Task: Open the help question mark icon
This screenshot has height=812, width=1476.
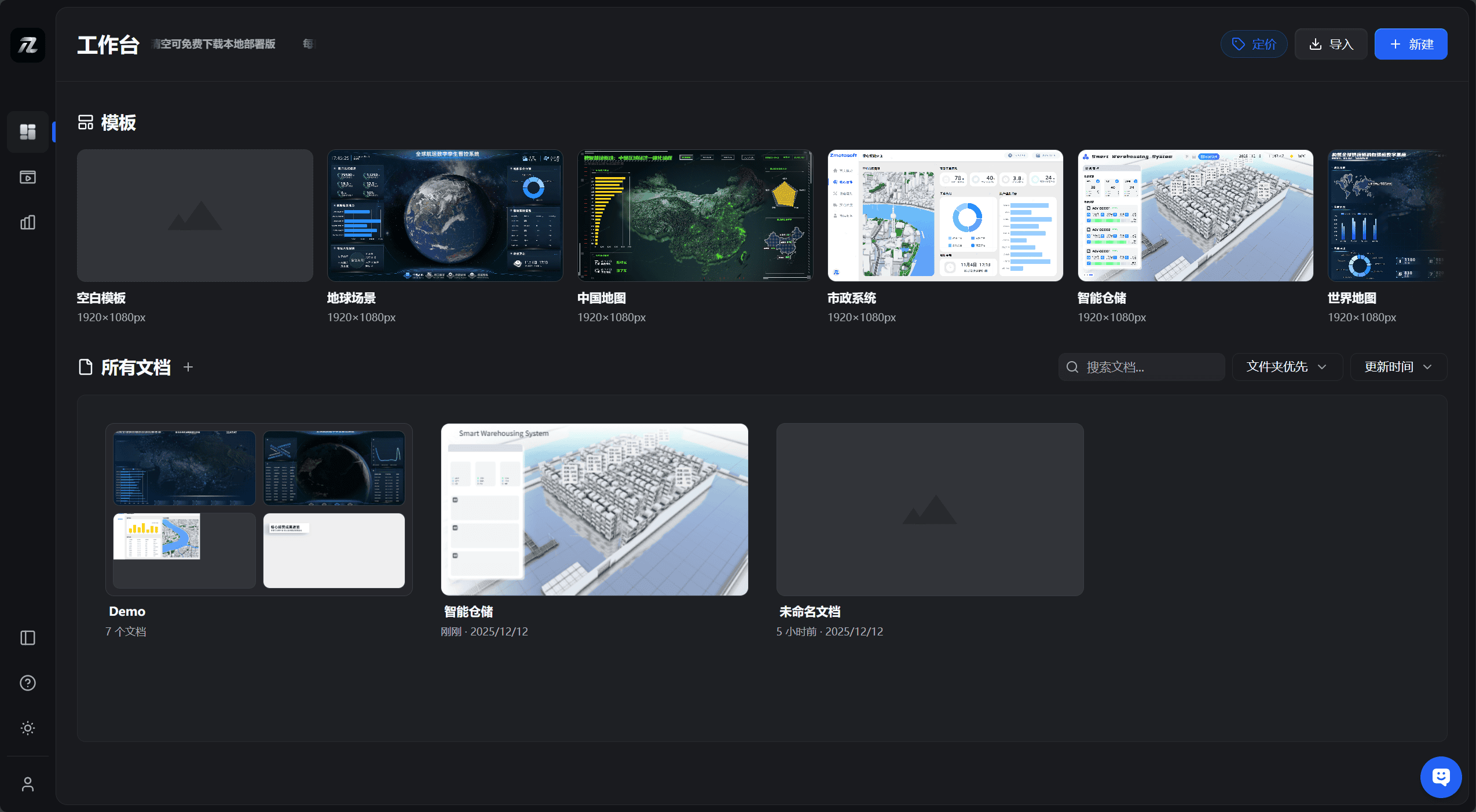Action: point(28,683)
